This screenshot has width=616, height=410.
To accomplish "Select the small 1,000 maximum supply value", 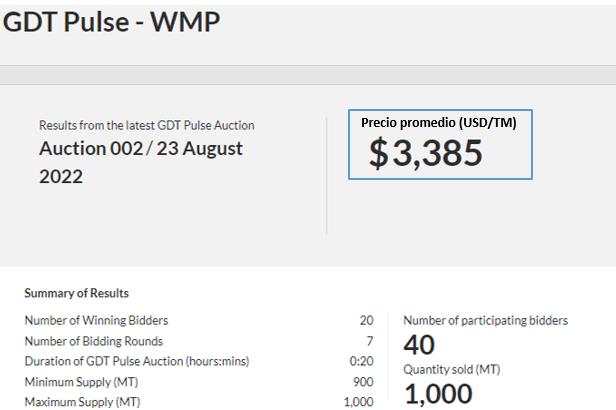I will pos(358,402).
